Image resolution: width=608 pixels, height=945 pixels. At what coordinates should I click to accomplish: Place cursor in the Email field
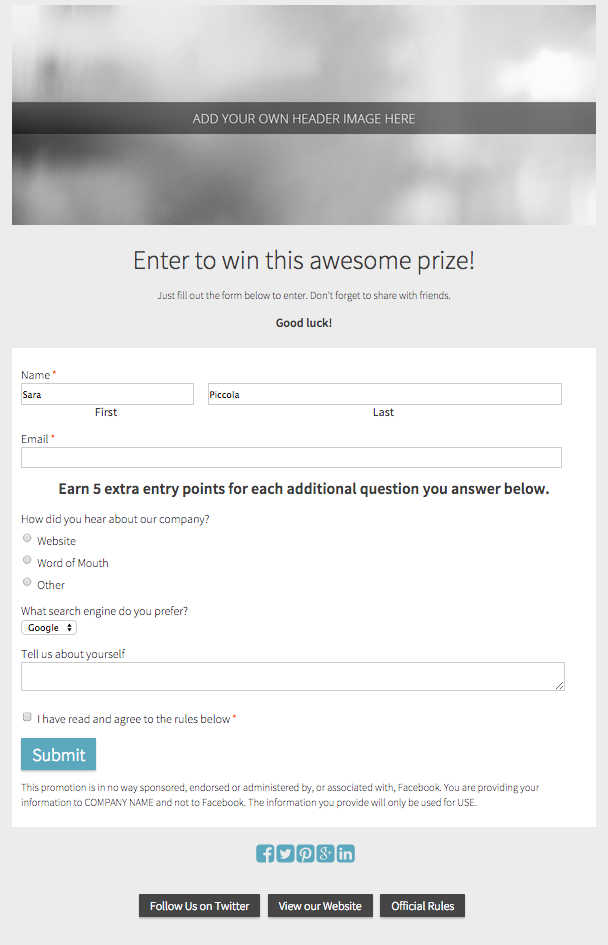click(x=291, y=457)
